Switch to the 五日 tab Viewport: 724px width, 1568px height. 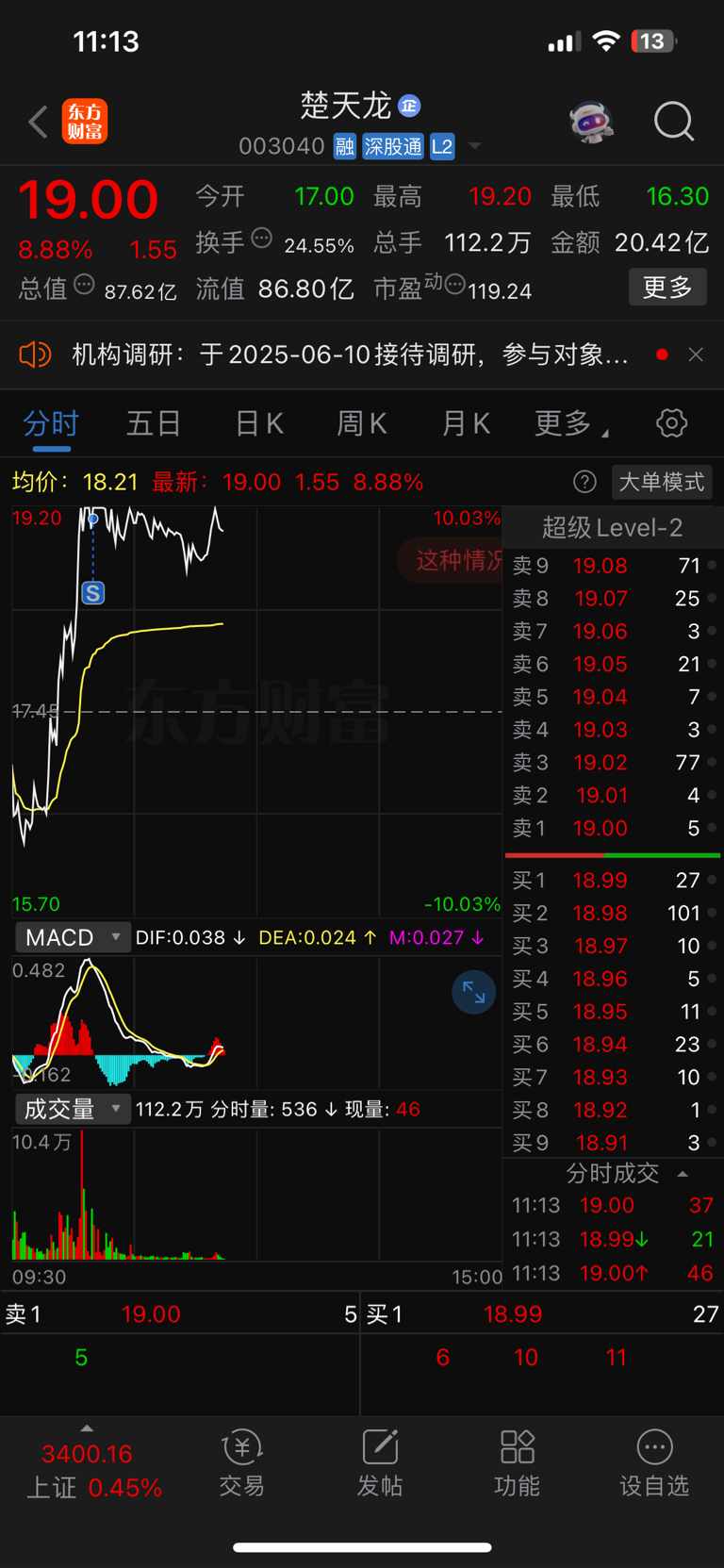154,423
